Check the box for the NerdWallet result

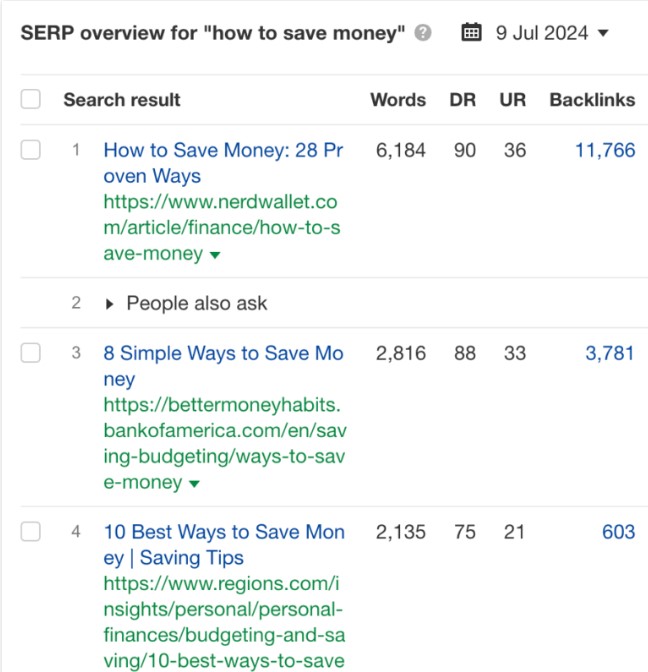click(31, 150)
